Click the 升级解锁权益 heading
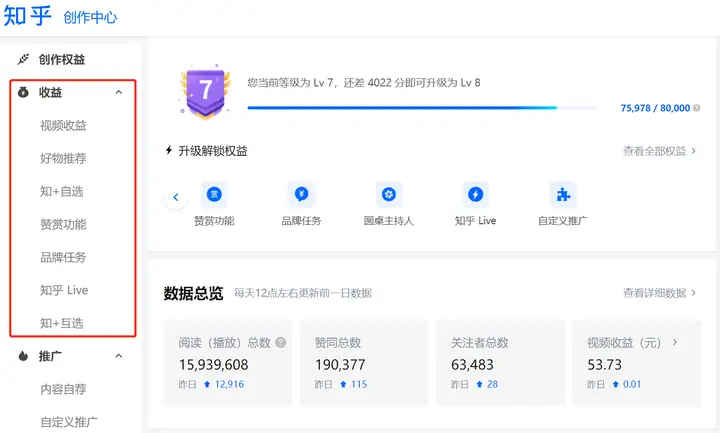This screenshot has width=720, height=433. click(213, 151)
